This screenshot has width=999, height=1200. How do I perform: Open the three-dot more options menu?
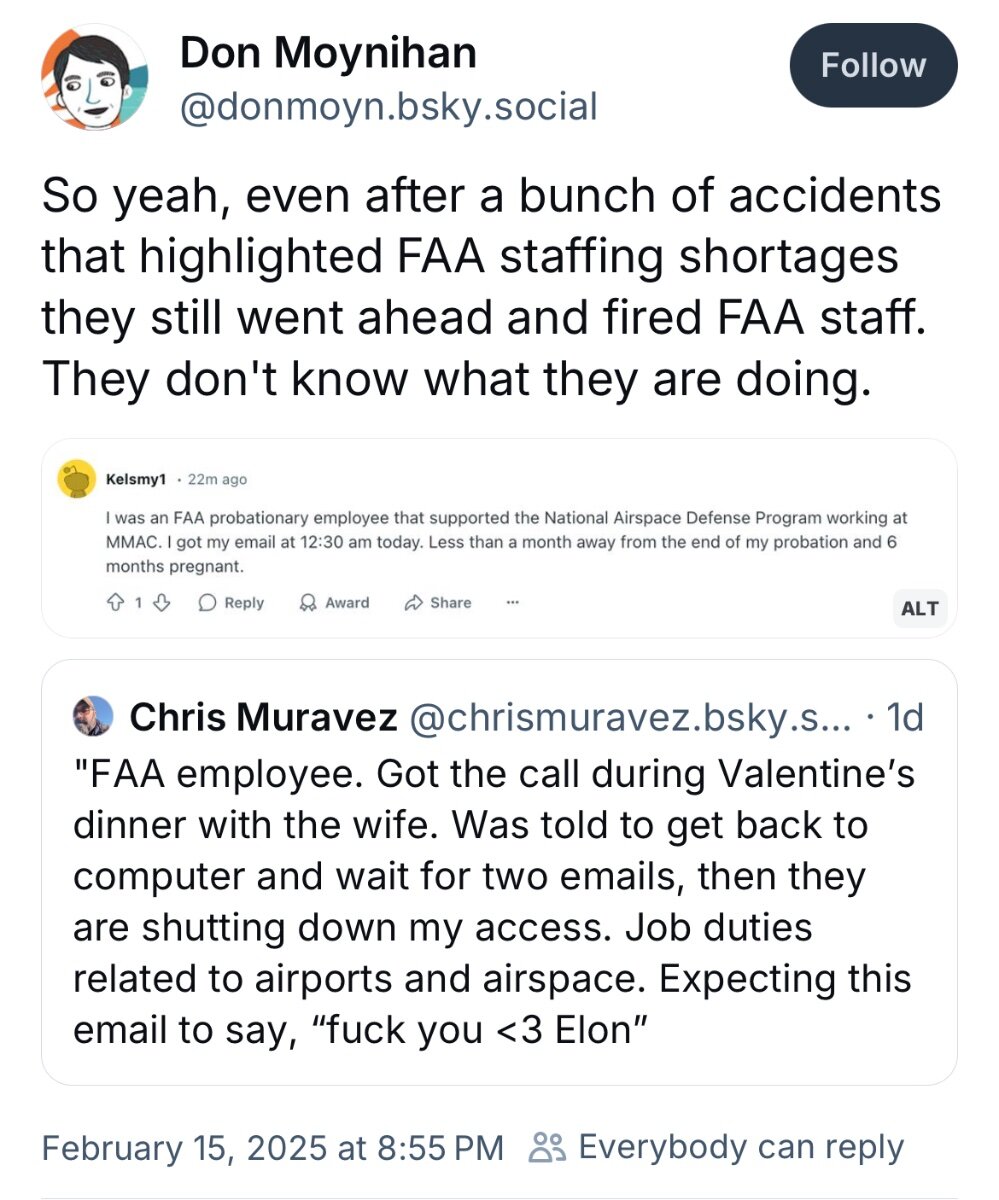513,603
